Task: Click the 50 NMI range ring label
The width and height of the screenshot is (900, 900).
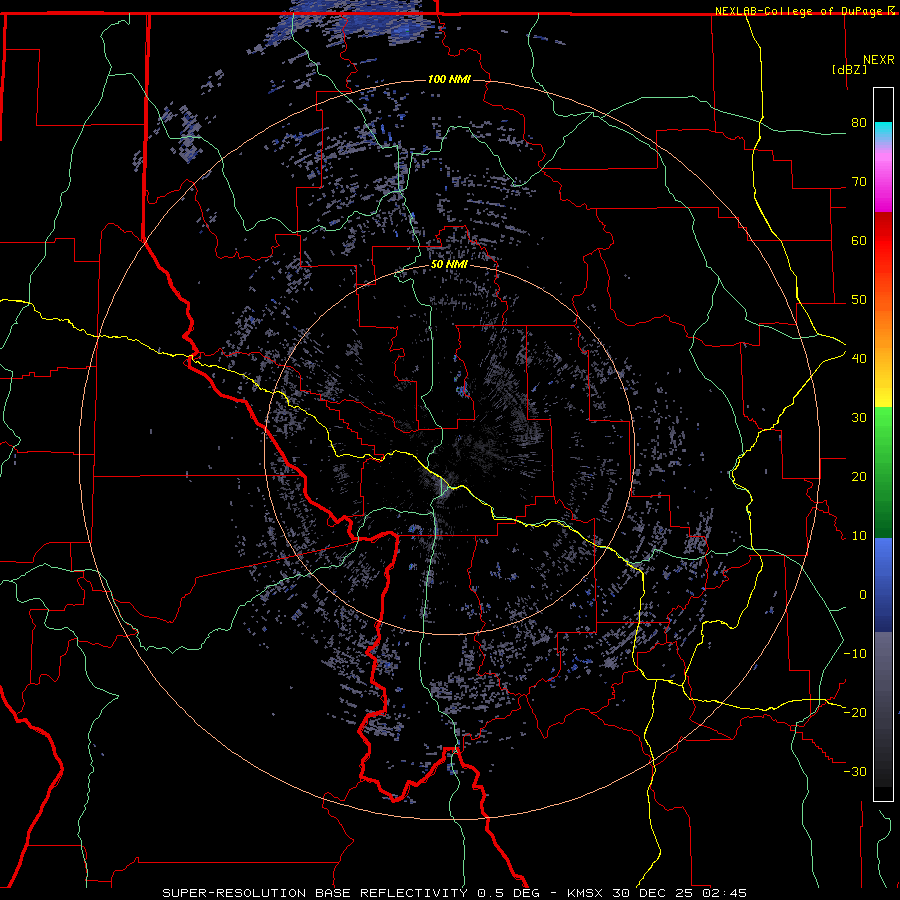Action: click(449, 264)
